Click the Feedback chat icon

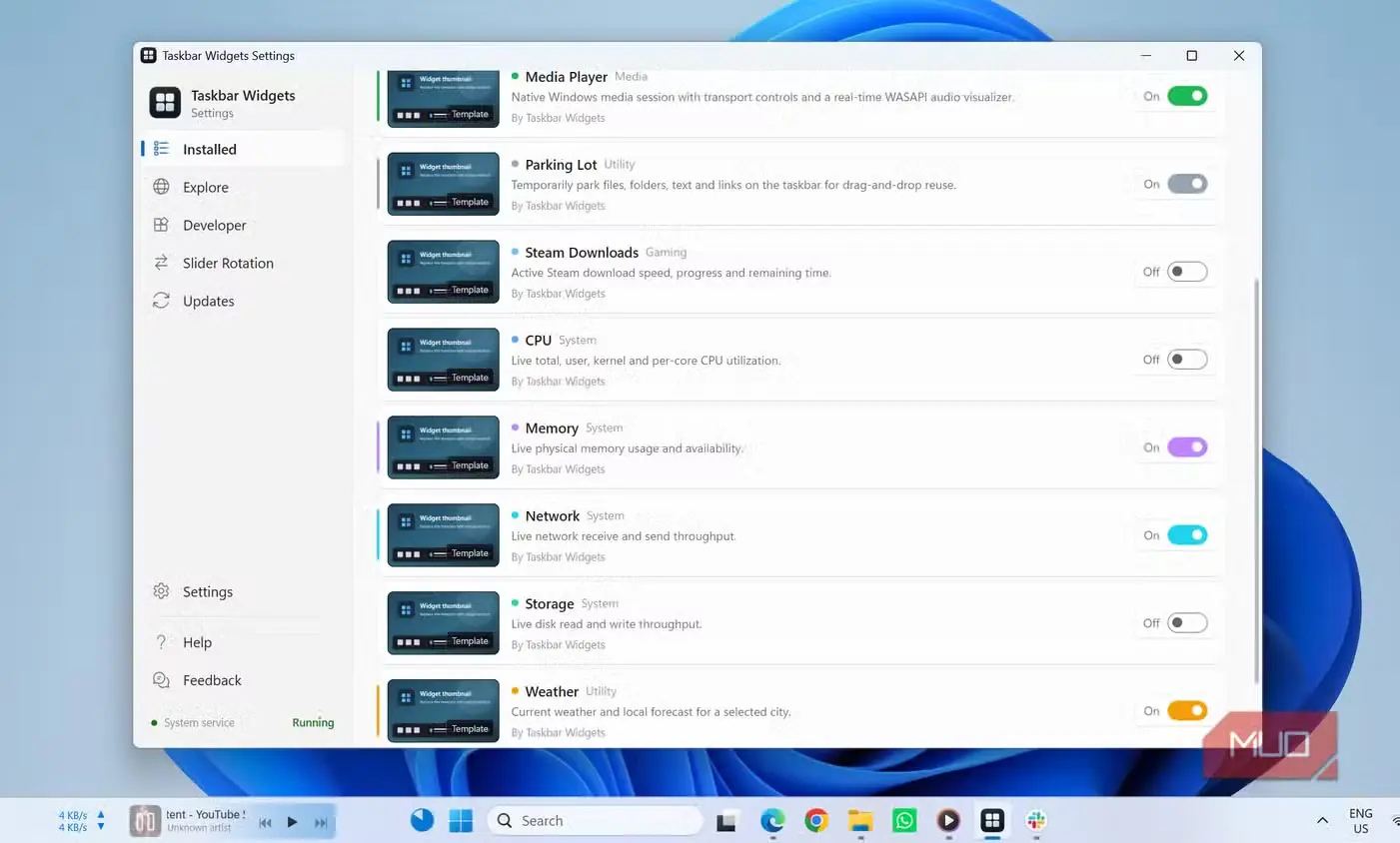(x=161, y=680)
